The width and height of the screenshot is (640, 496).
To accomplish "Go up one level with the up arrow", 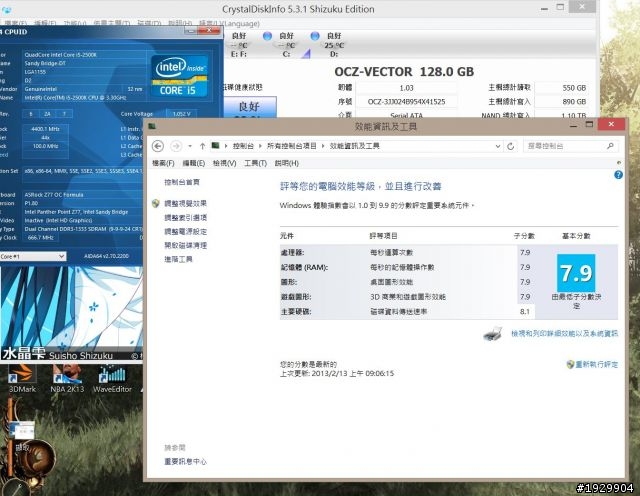I will tap(202, 146).
